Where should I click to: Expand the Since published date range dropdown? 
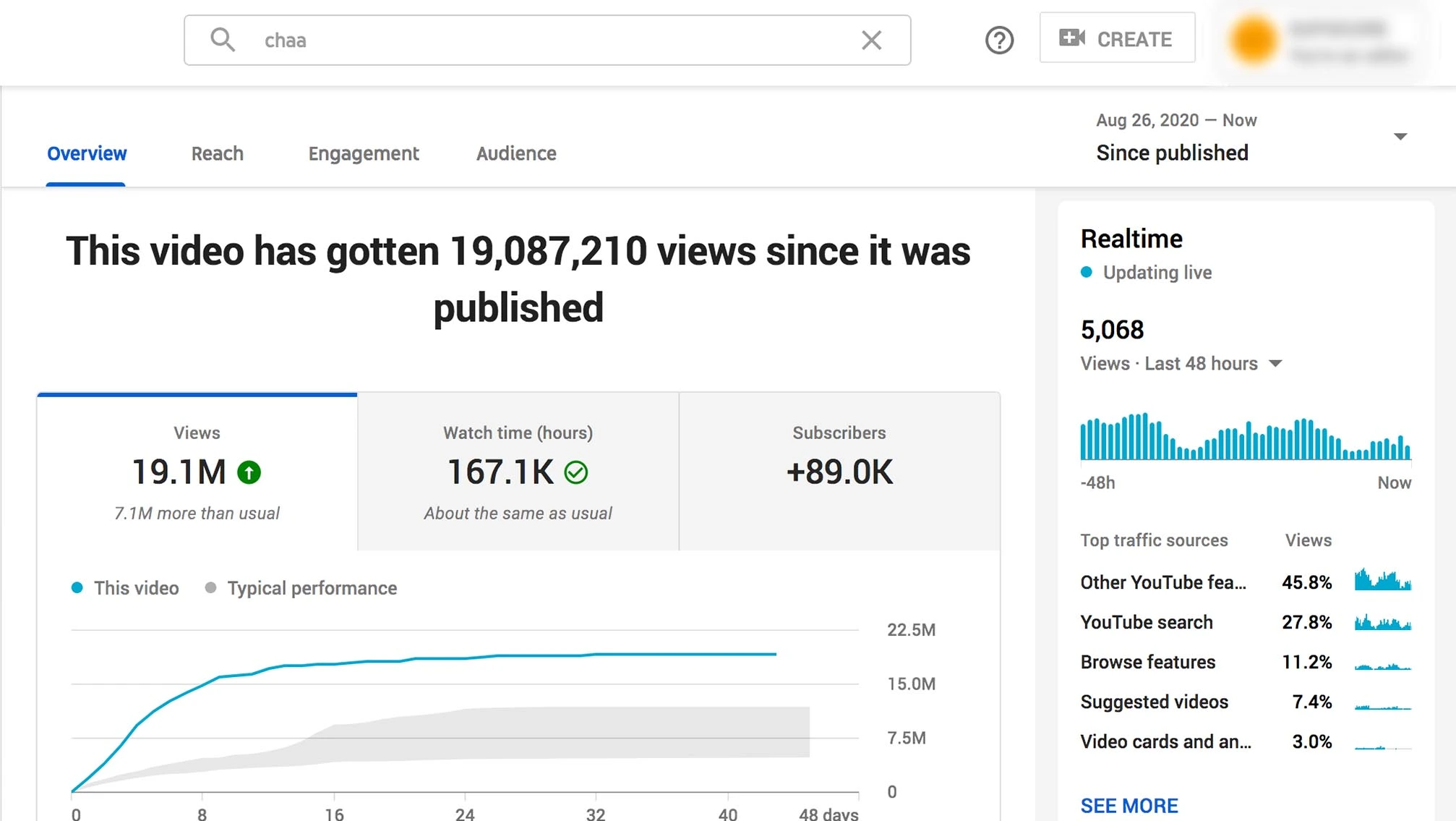(1400, 137)
